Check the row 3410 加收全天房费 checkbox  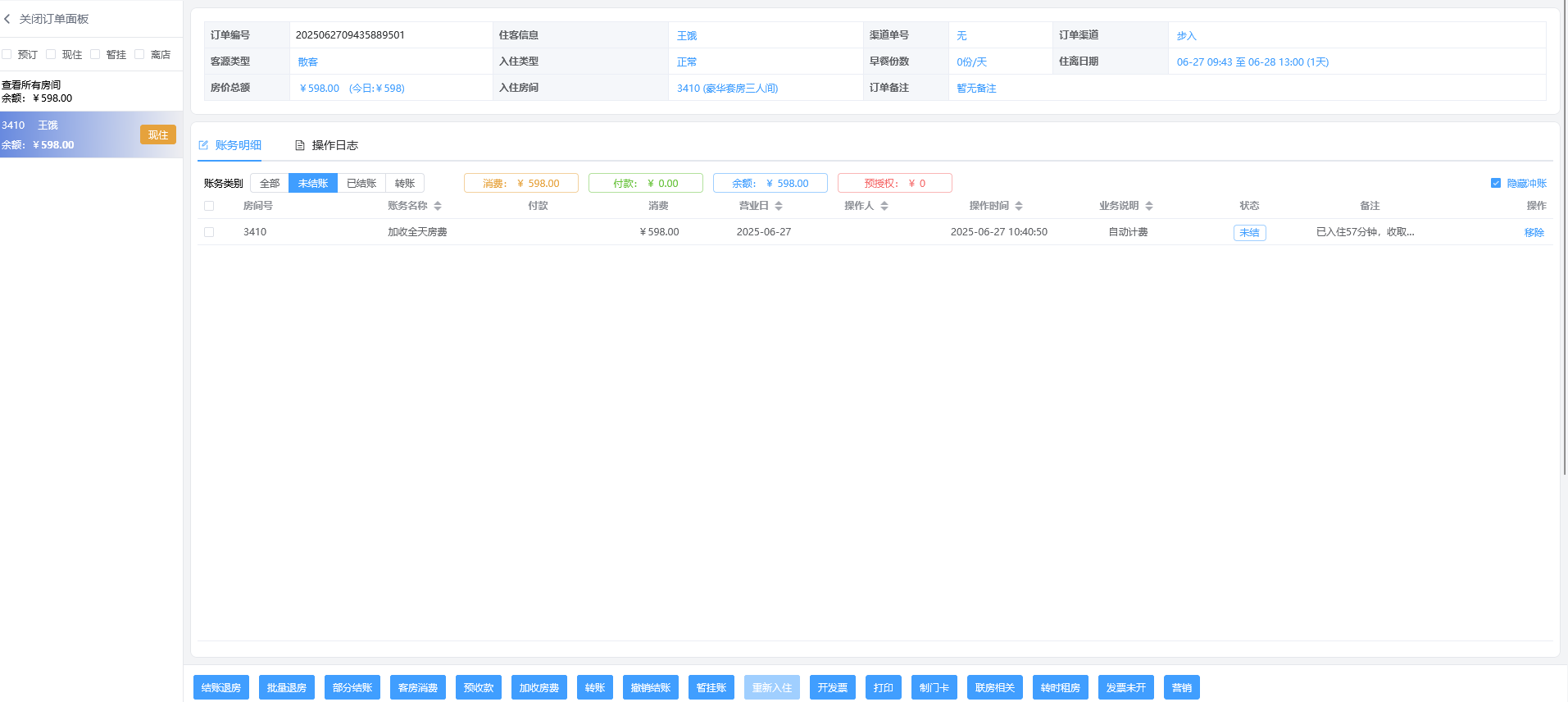coord(209,232)
